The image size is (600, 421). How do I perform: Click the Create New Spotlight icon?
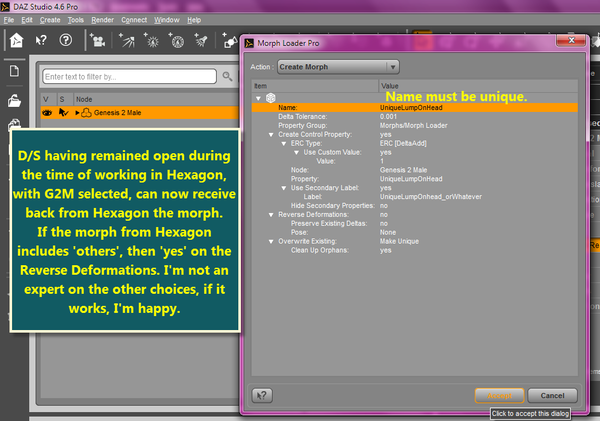[127, 40]
